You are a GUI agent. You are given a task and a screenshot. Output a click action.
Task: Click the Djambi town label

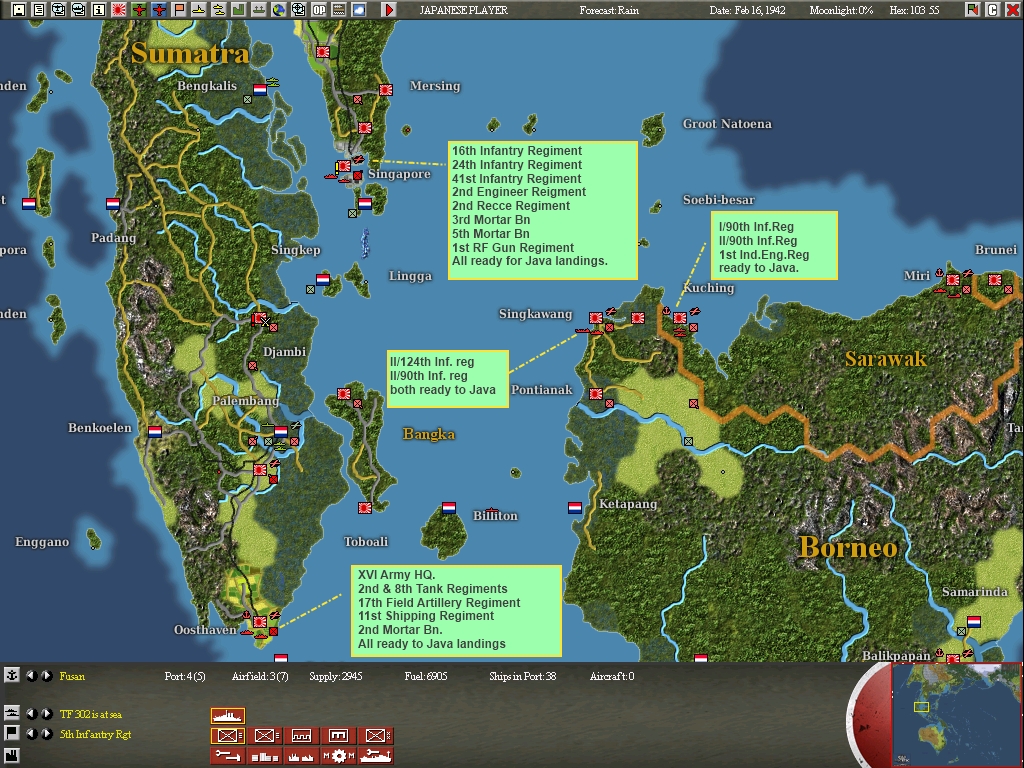click(x=284, y=351)
